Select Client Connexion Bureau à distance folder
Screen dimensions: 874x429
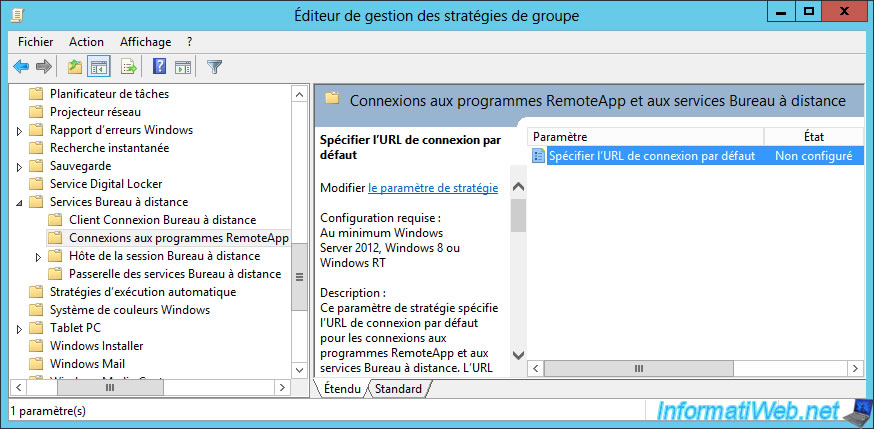coord(162,220)
